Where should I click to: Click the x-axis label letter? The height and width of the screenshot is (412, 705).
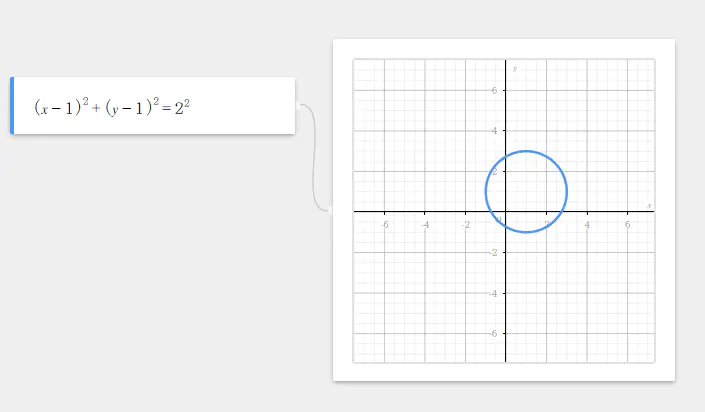tap(649, 205)
